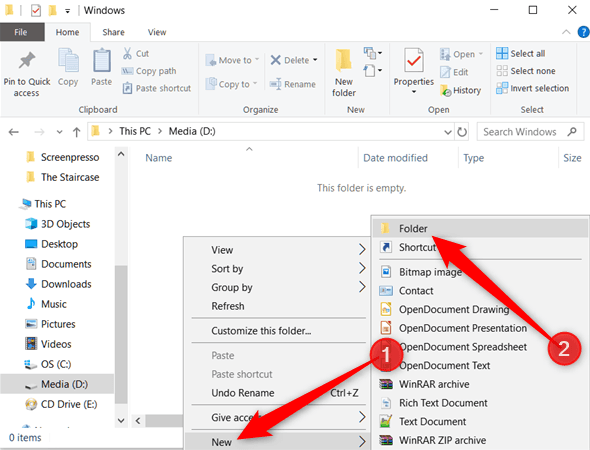Open the recent locations dropdown arrow

coord(59,132)
